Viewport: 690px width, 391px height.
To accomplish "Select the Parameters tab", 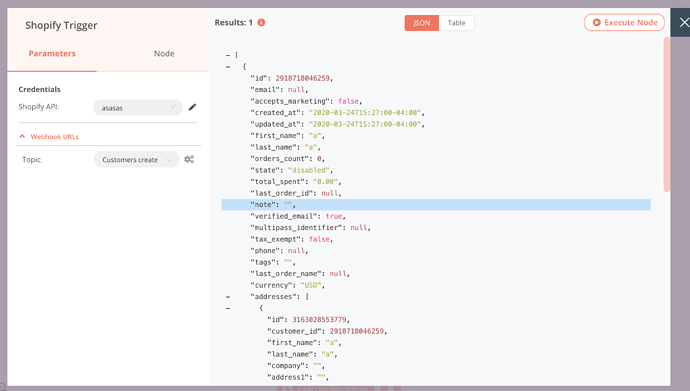I will coord(52,54).
